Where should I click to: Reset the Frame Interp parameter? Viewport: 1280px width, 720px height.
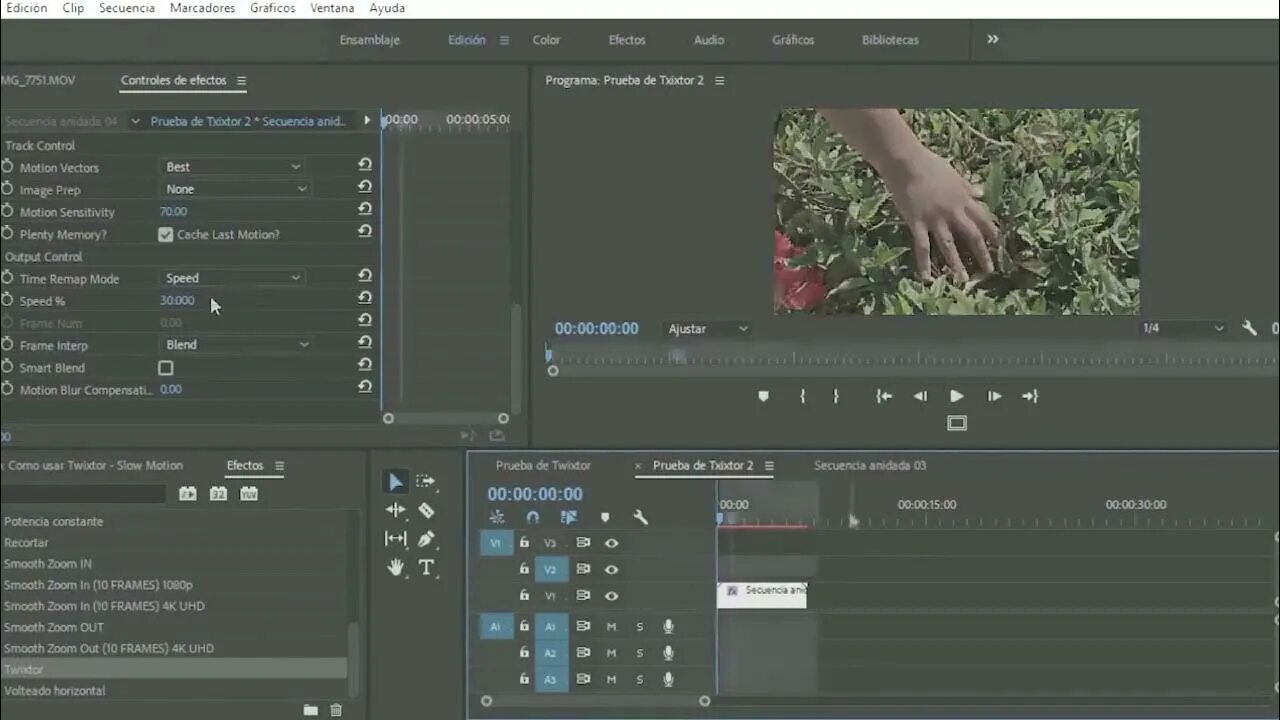(x=365, y=342)
